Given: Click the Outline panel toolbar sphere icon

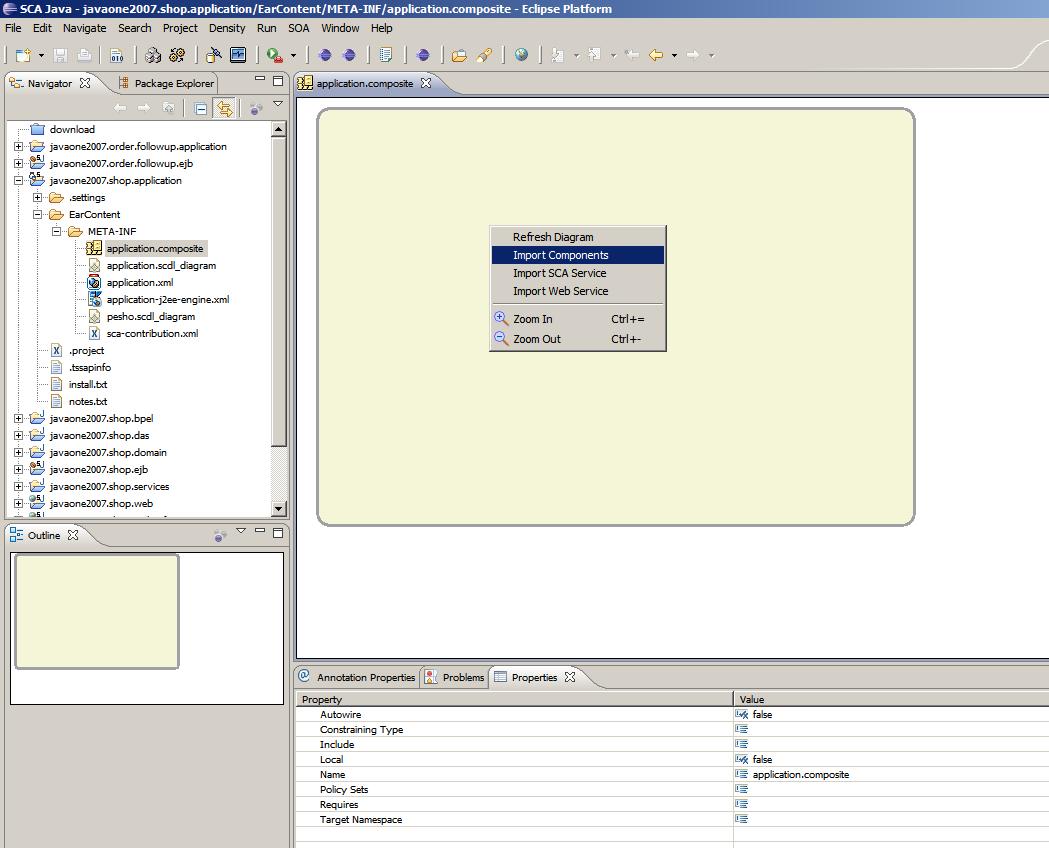Looking at the screenshot, I should point(219,535).
